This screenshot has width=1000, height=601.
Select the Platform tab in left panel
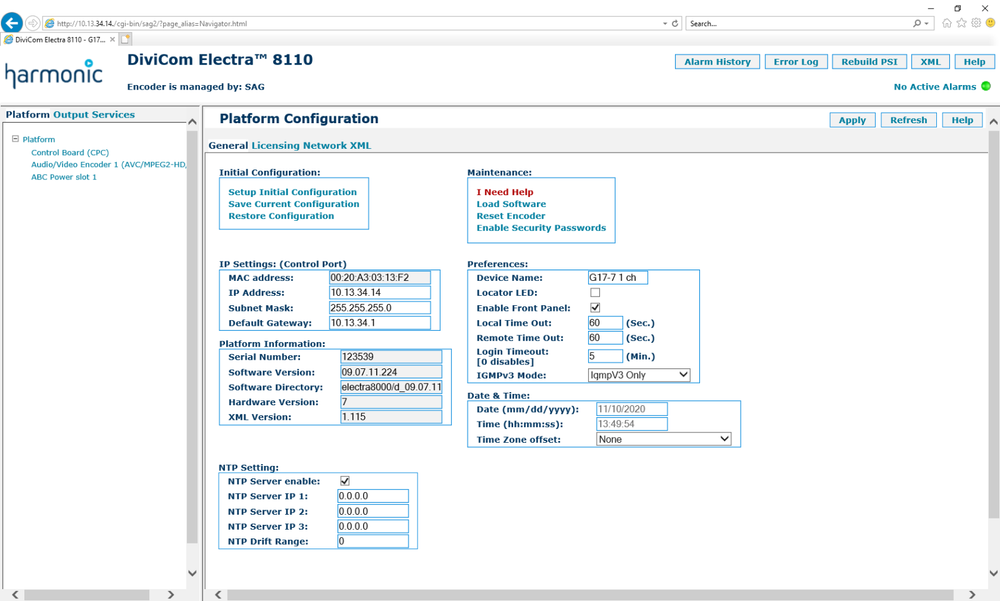tap(27, 115)
